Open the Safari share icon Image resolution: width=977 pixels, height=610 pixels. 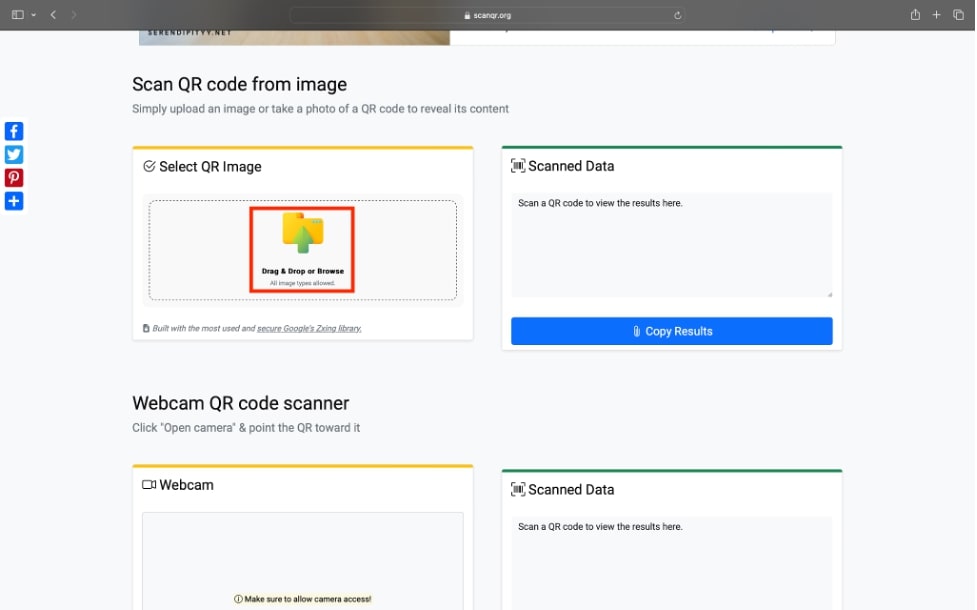tap(915, 15)
